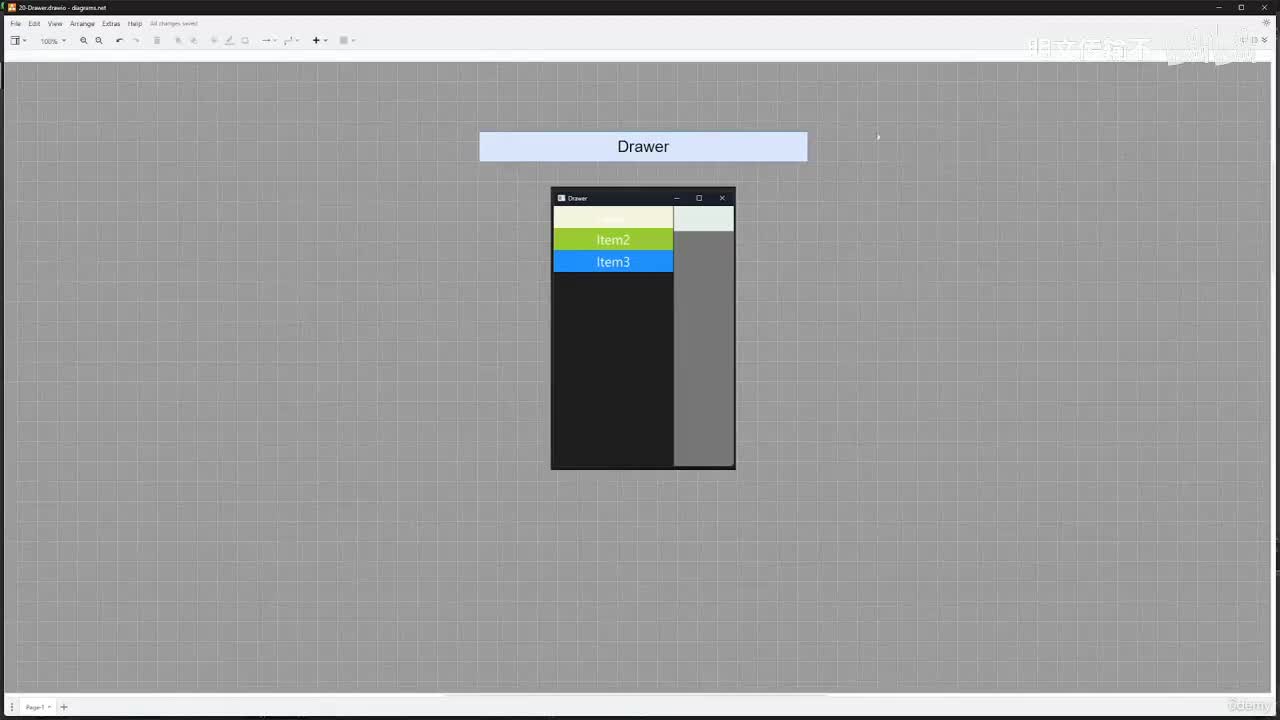Zoom in on the diagram canvas

84,41
